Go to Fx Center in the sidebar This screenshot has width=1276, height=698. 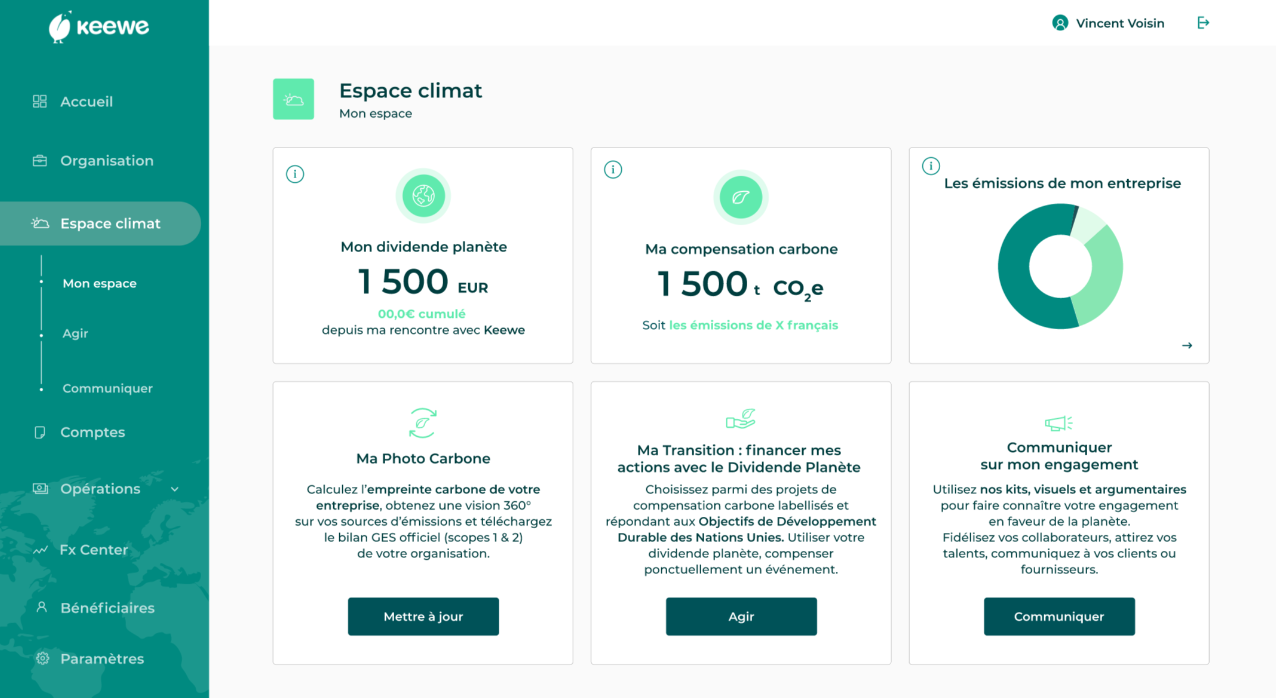(93, 550)
